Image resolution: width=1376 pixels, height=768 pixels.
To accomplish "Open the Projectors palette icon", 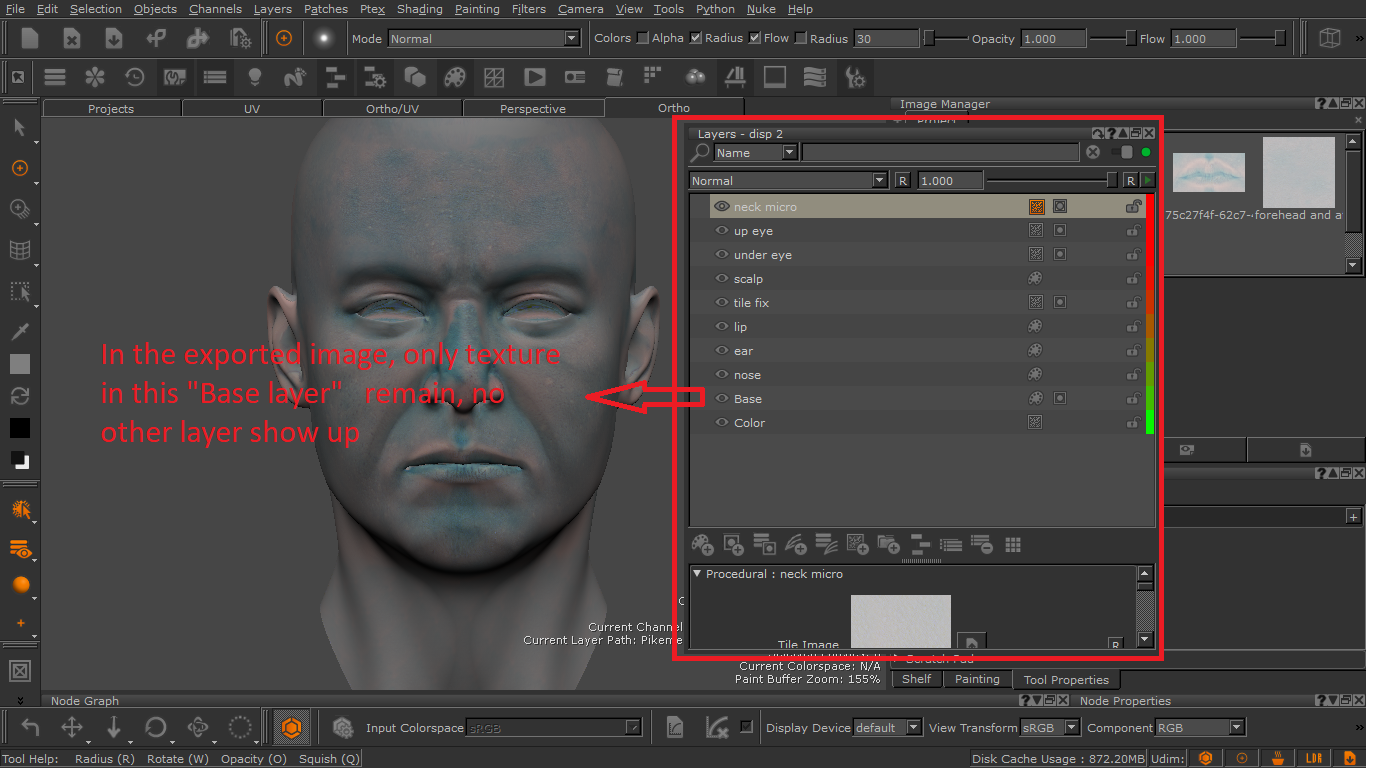I will 575,77.
